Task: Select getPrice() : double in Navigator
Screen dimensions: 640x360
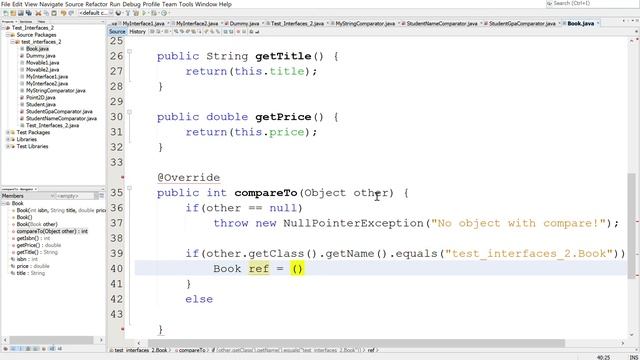Action: click(39, 245)
